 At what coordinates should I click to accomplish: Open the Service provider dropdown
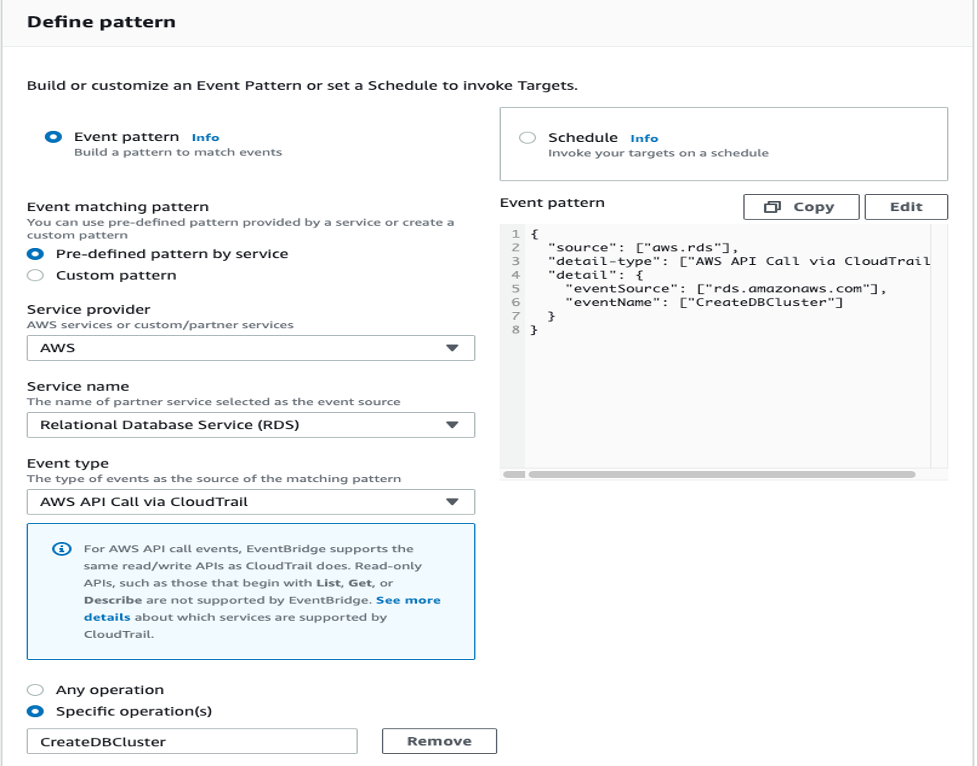tap(254, 348)
